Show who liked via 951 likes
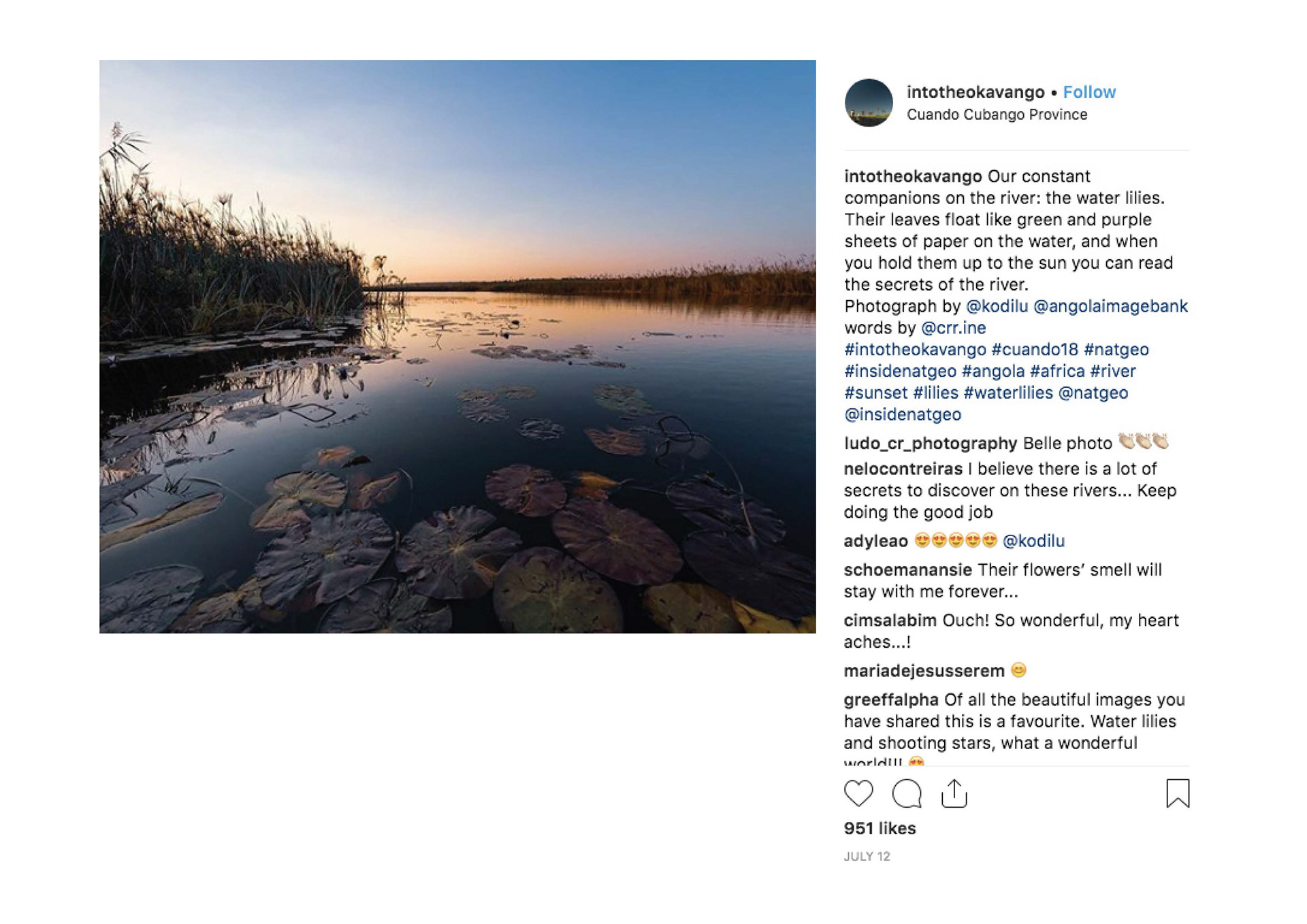 tap(880, 828)
